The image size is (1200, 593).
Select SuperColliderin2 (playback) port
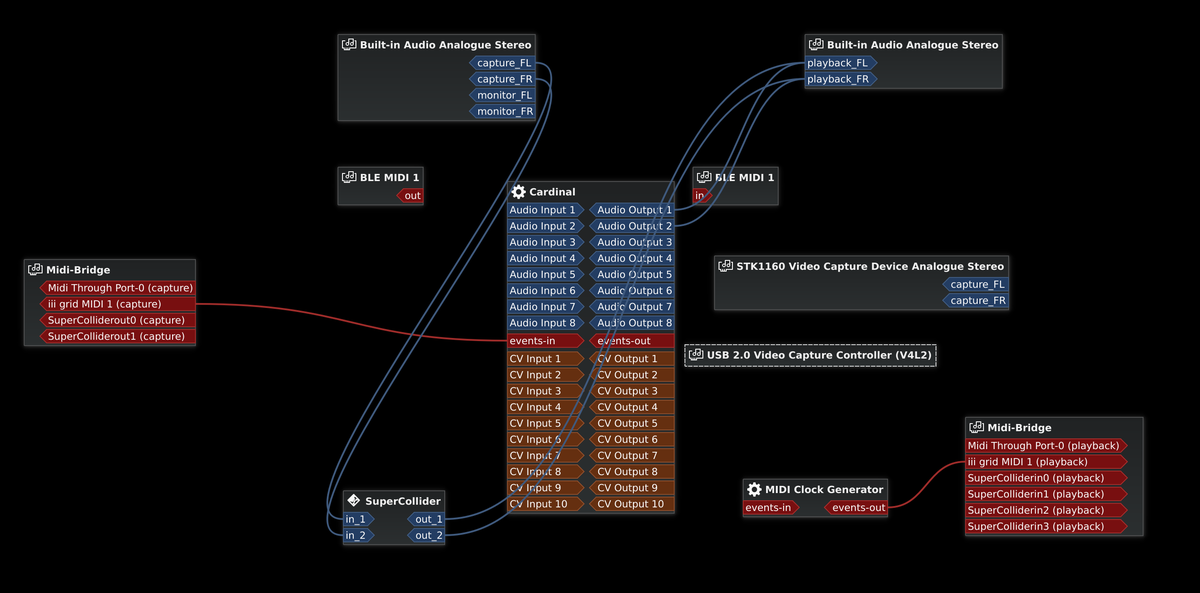click(x=1046, y=510)
